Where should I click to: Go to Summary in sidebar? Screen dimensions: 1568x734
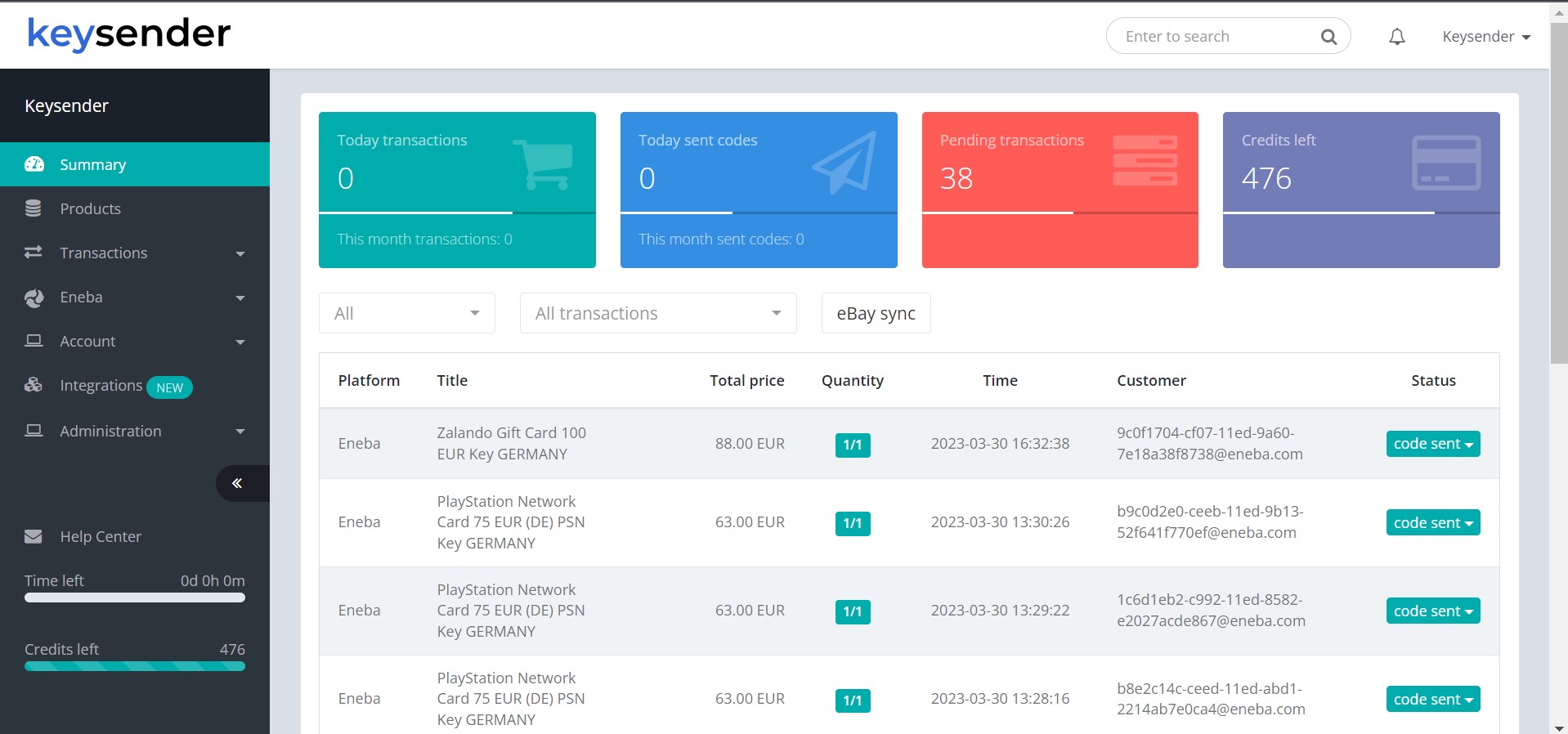click(x=135, y=164)
